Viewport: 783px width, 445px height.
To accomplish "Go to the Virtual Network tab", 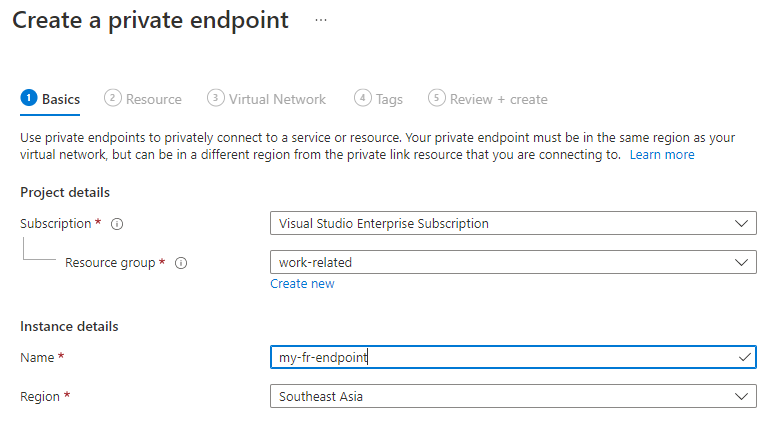I will (x=277, y=99).
